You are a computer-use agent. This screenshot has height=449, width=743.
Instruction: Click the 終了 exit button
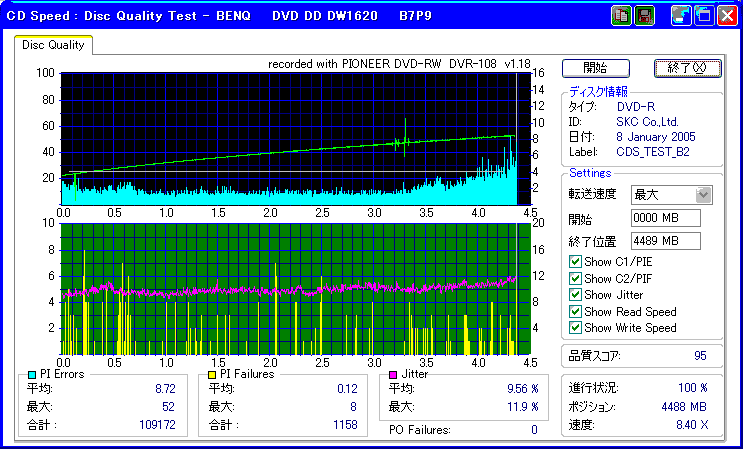click(688, 68)
